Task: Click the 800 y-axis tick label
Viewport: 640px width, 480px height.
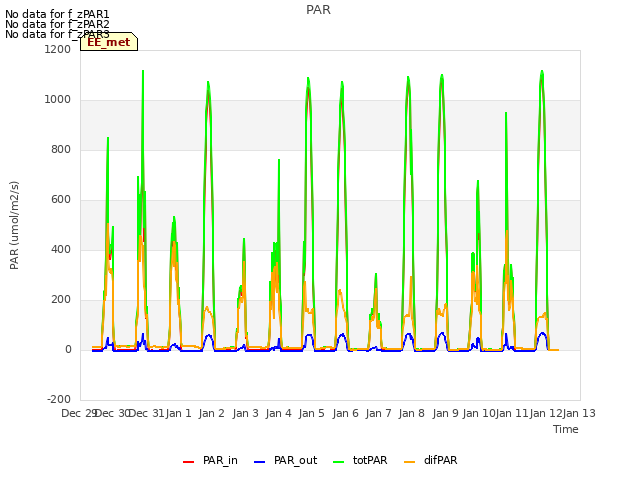Action: click(x=61, y=150)
